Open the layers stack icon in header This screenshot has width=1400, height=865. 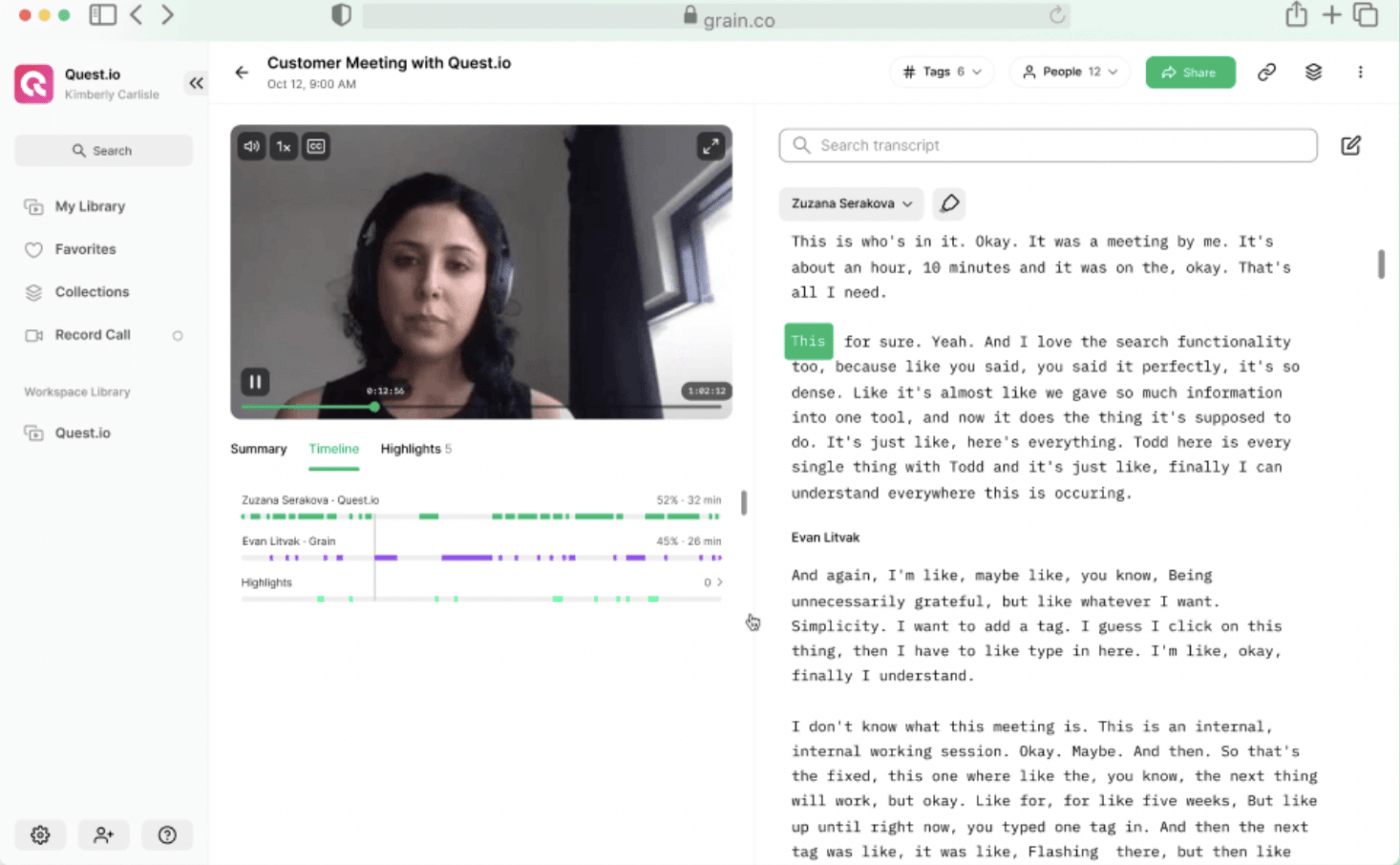[1314, 72]
